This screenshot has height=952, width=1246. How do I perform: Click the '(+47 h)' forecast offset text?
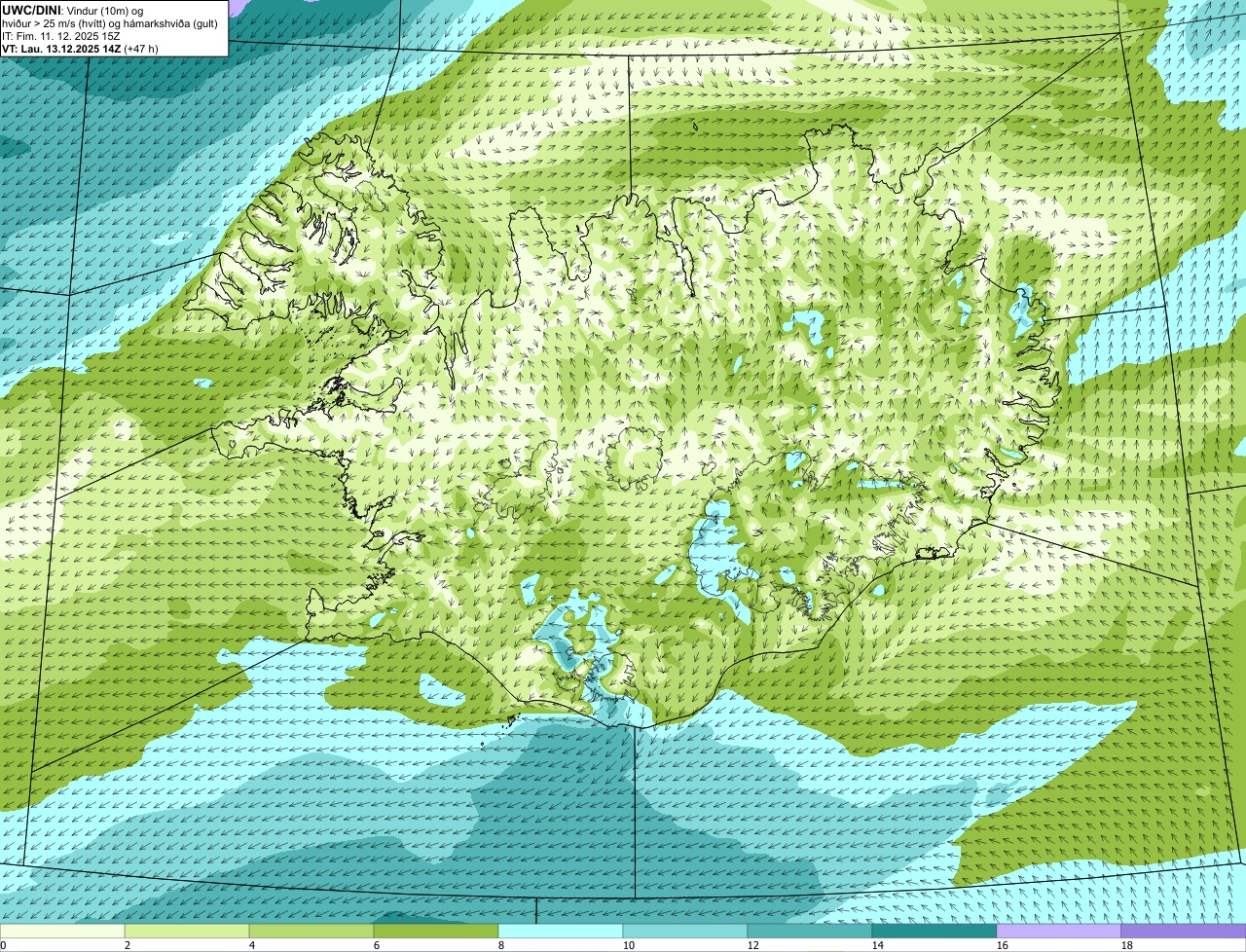(141, 49)
